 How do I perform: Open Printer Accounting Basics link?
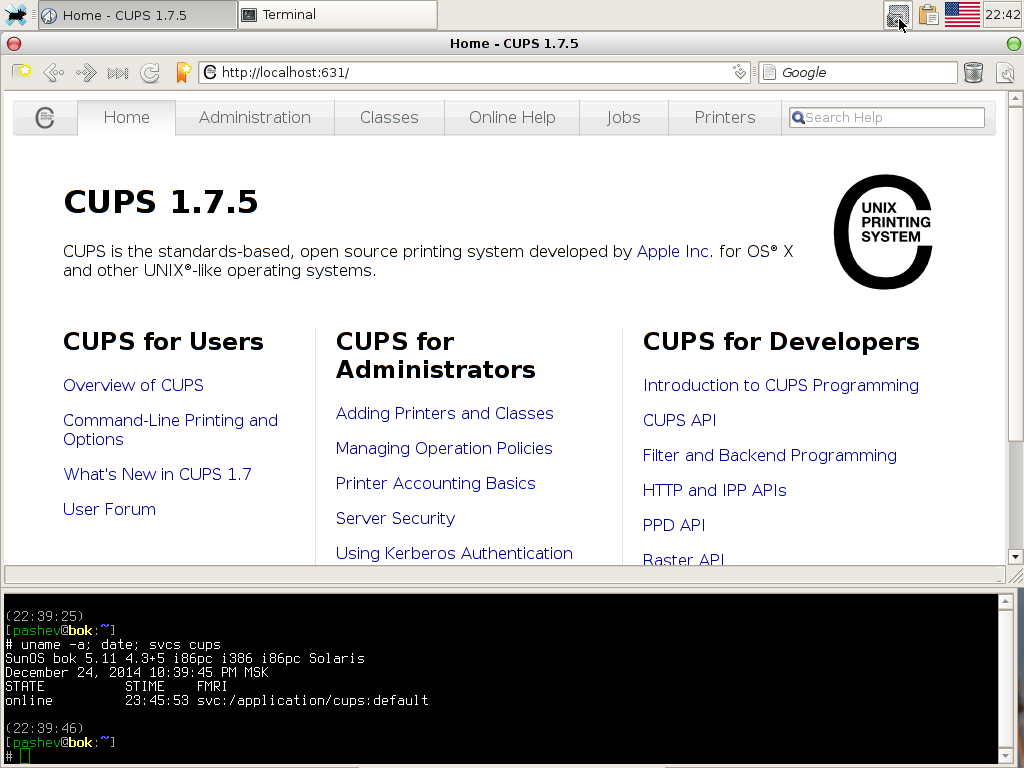(436, 483)
